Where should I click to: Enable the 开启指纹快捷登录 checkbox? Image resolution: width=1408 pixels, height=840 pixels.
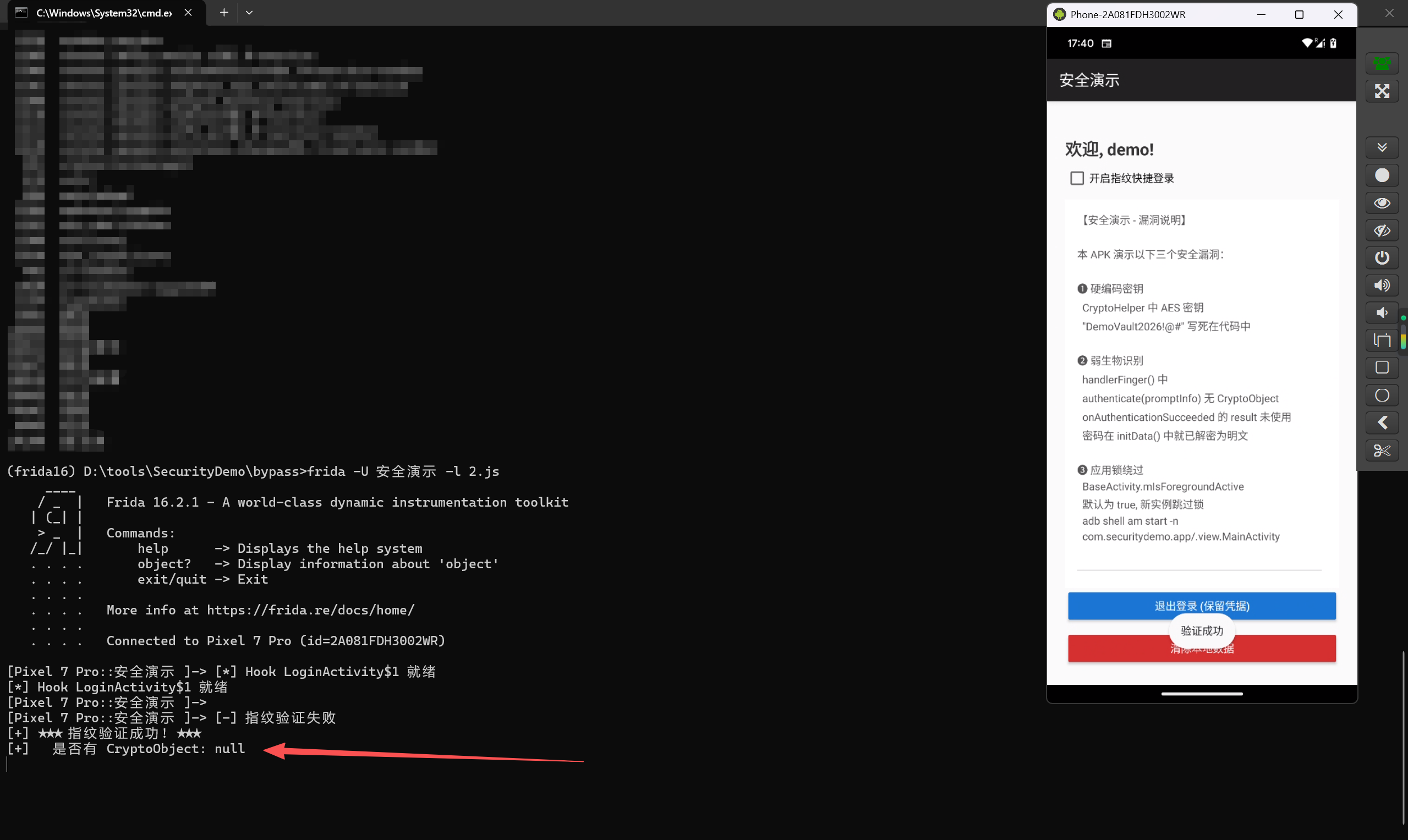pyautogui.click(x=1077, y=178)
